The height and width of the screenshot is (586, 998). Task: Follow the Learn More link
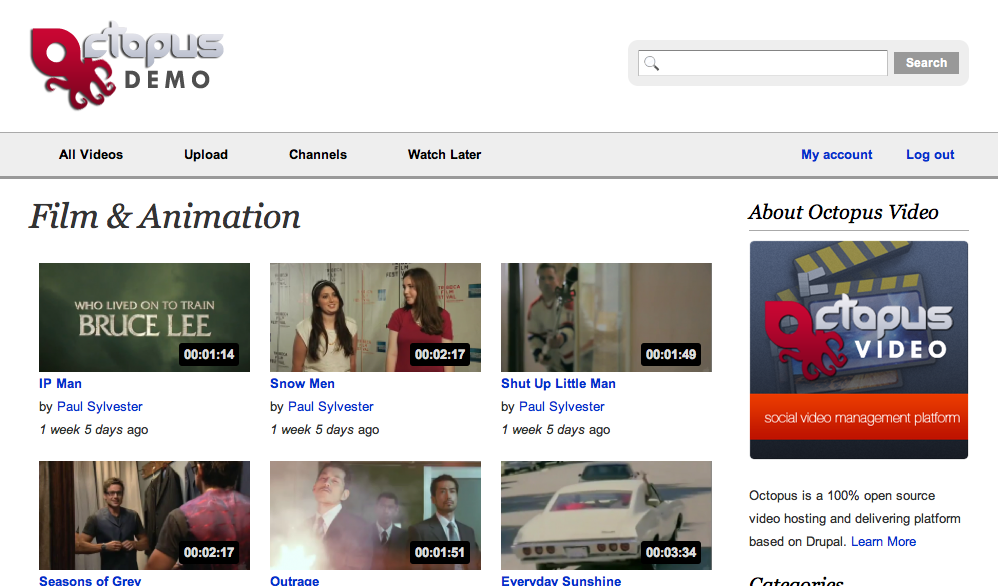coord(883,542)
